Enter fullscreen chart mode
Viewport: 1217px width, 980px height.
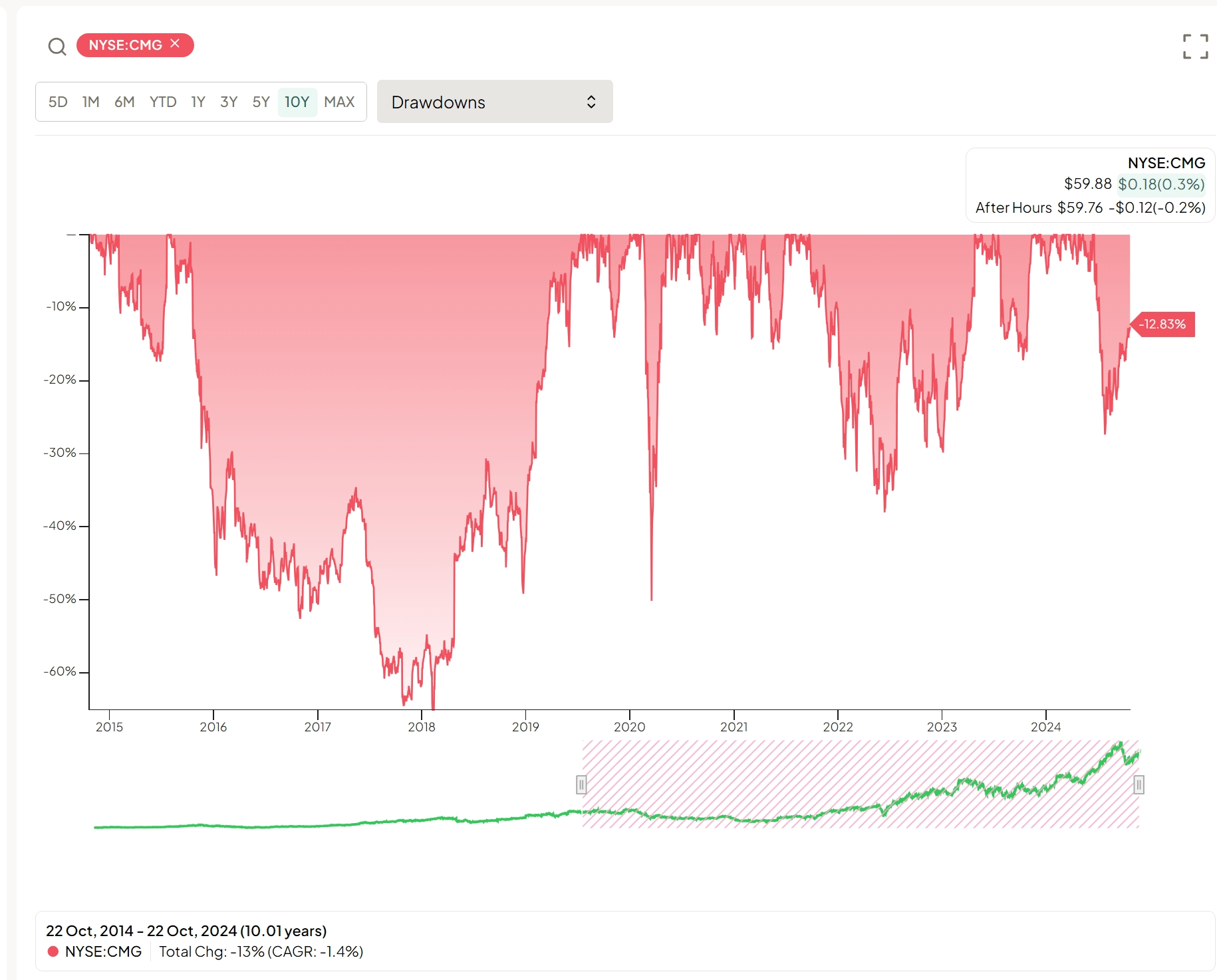coord(1195,47)
